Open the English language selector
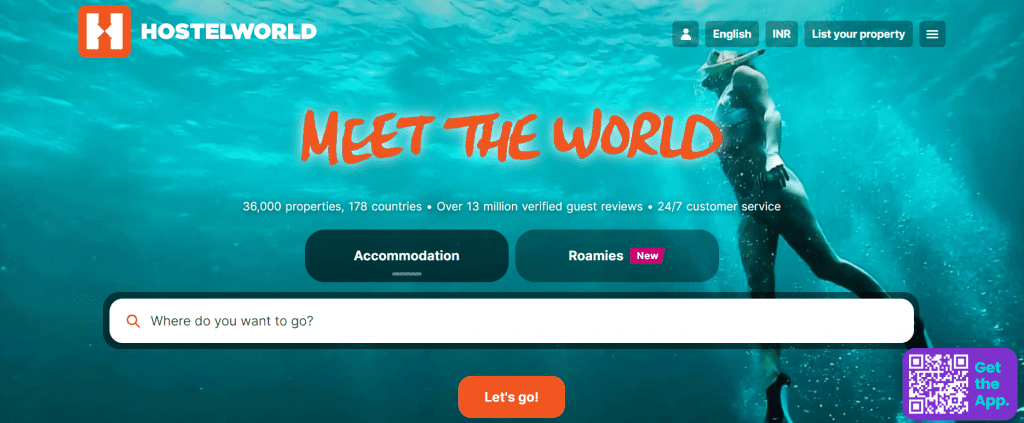The image size is (1024, 423). [x=732, y=35]
